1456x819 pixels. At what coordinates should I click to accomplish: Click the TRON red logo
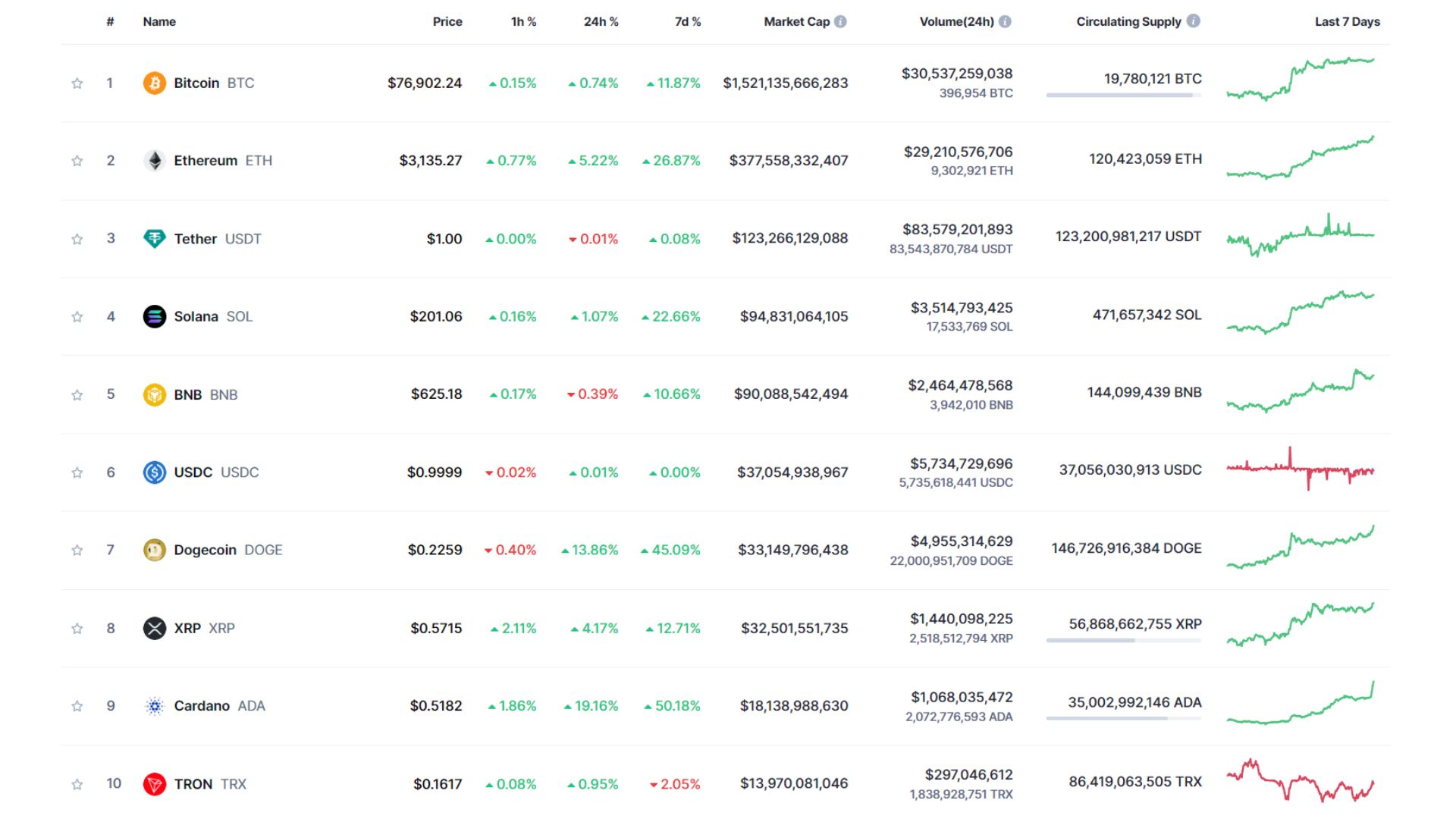point(155,783)
